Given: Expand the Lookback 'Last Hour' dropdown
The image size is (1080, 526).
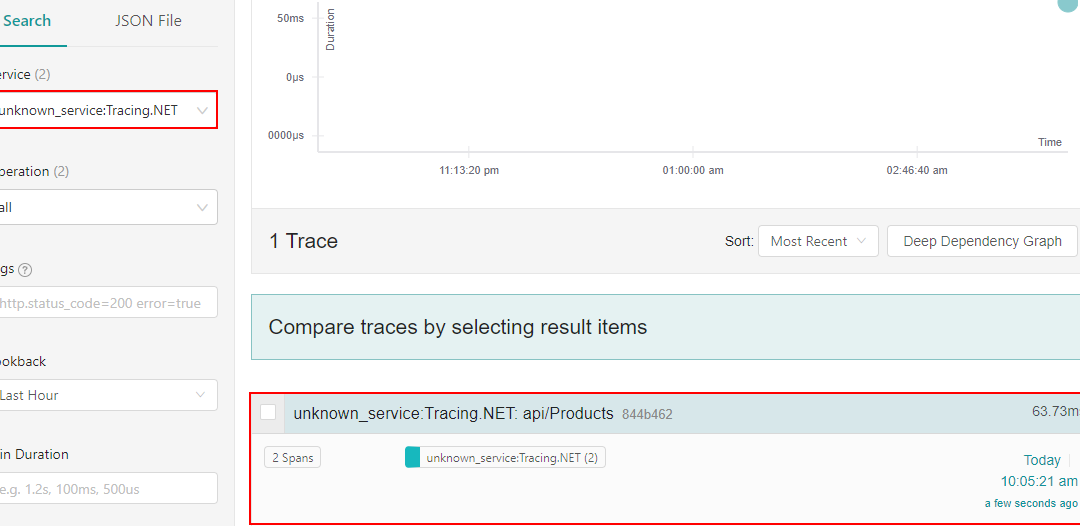Looking at the screenshot, I should tap(105, 395).
